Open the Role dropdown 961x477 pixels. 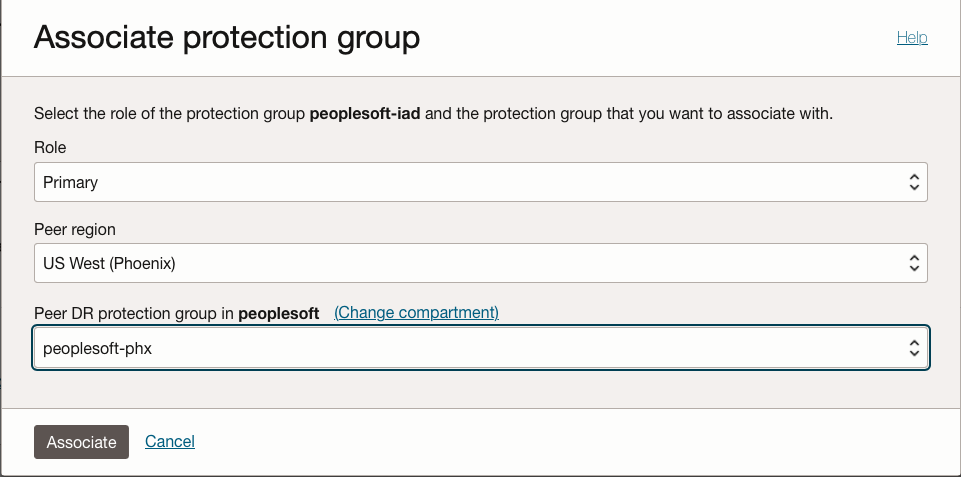[x=480, y=182]
